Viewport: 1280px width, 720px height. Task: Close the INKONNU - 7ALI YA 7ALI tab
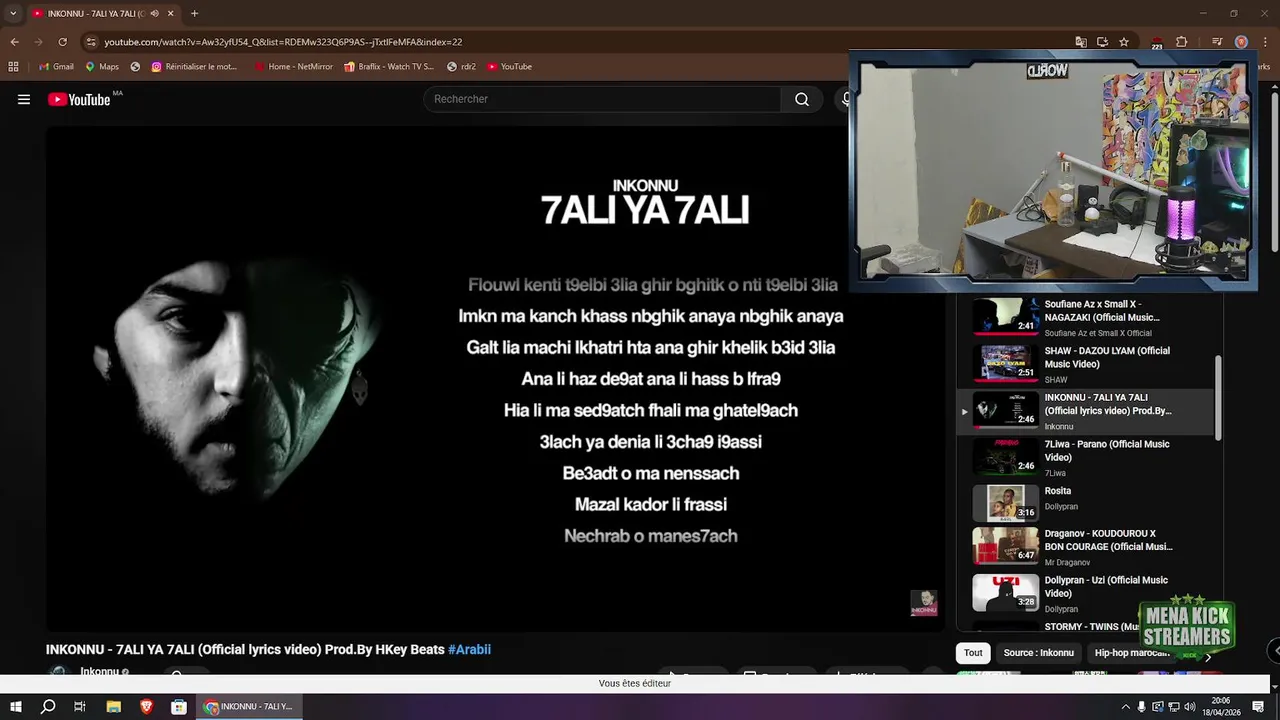click(170, 13)
